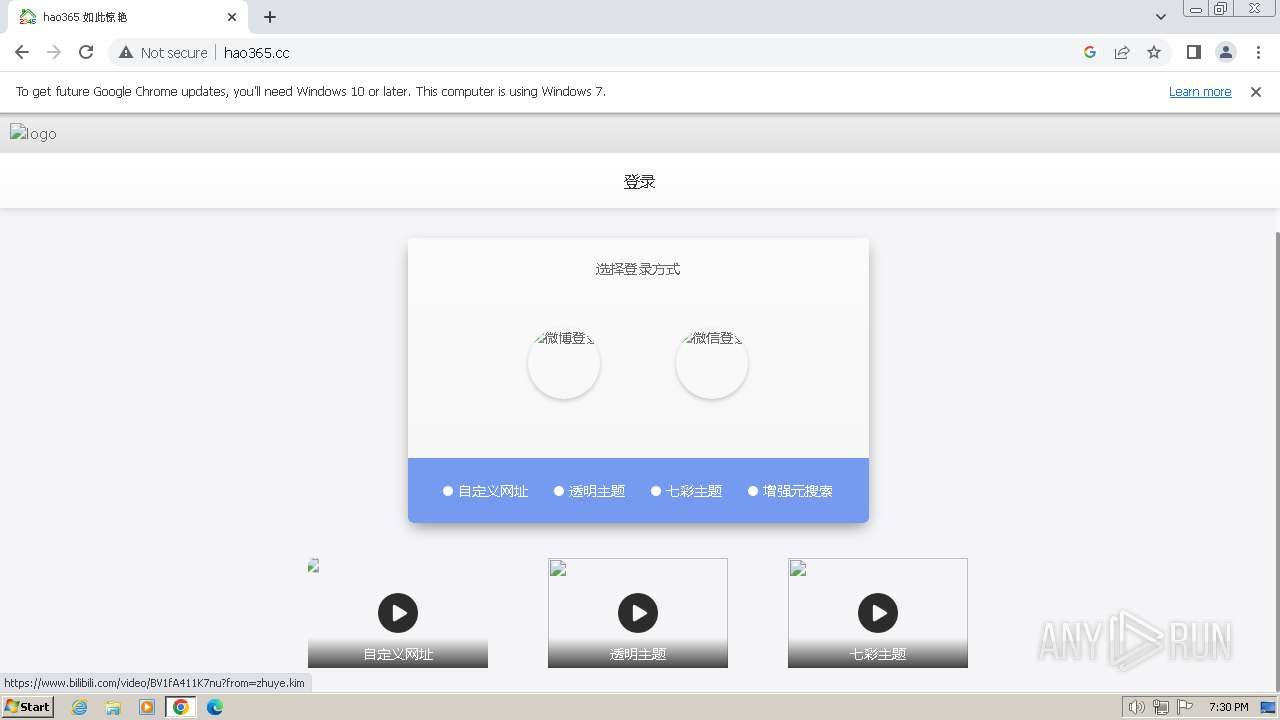The image size is (1280, 720).
Task: Open Windows Media Player taskbar icon
Action: (147, 707)
